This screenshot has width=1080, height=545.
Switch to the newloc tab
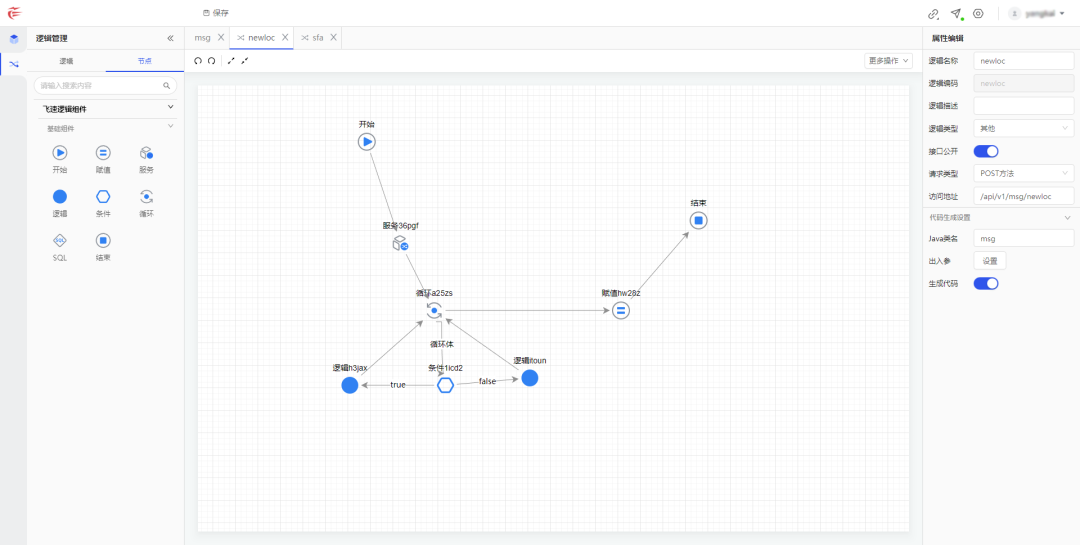tap(261, 38)
